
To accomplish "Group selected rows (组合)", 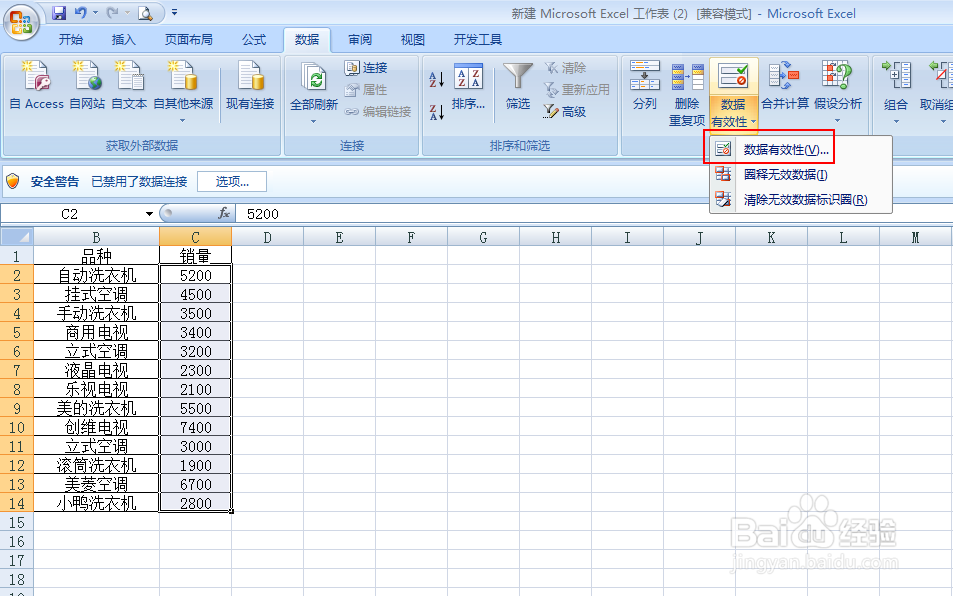I will (895, 86).
